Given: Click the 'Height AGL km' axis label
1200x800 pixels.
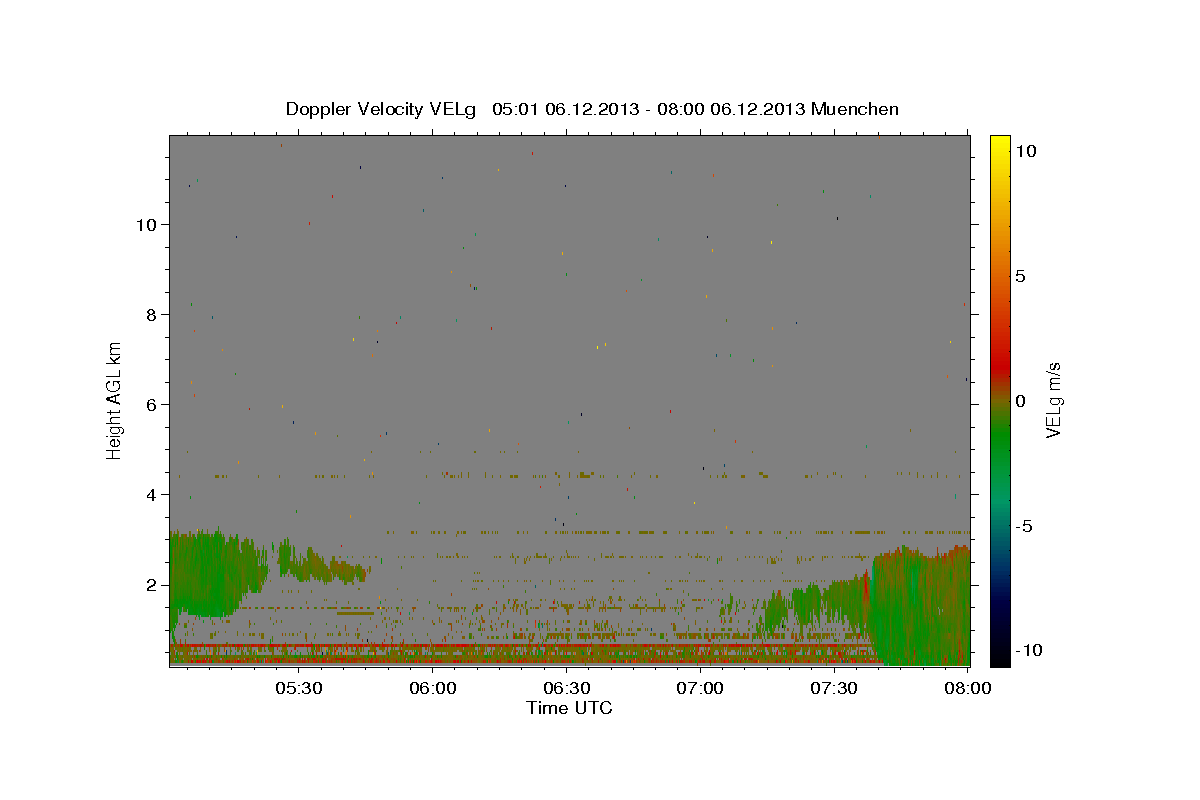Looking at the screenshot, I should [115, 401].
